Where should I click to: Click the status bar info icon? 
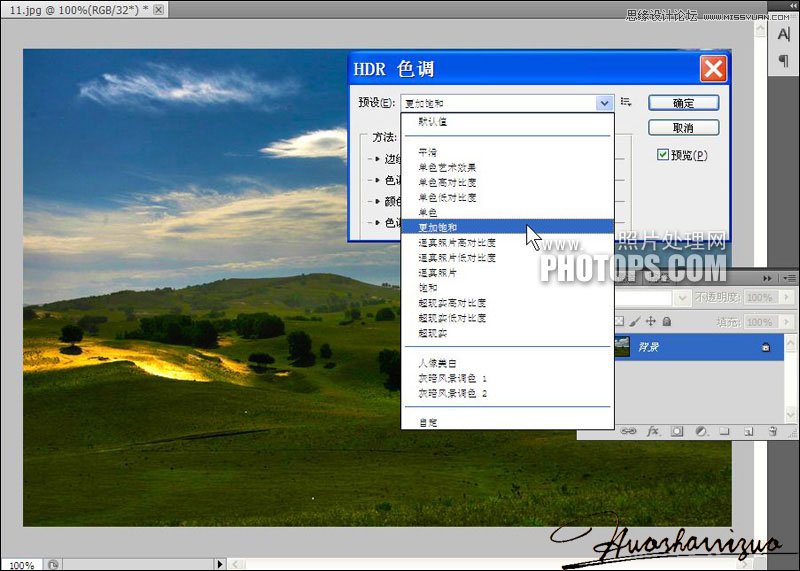[x=53, y=564]
